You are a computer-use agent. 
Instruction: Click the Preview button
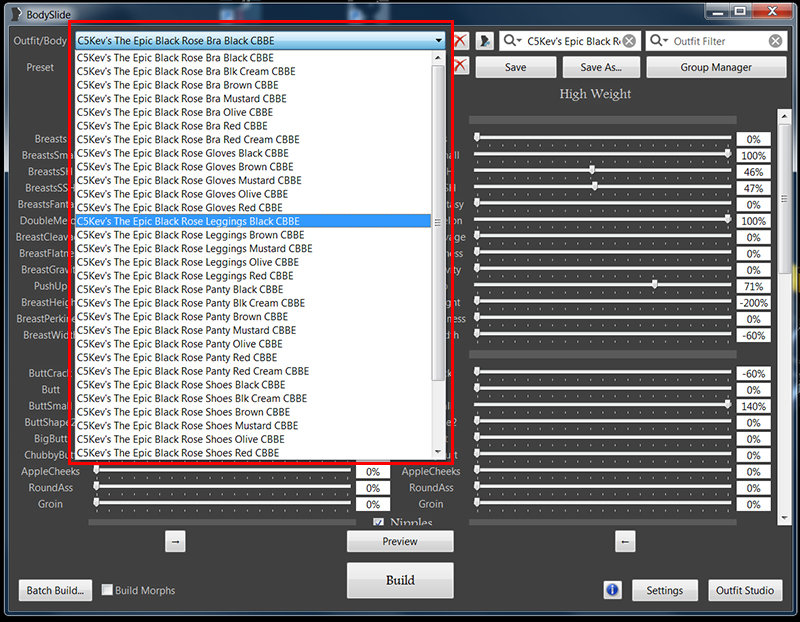400,541
